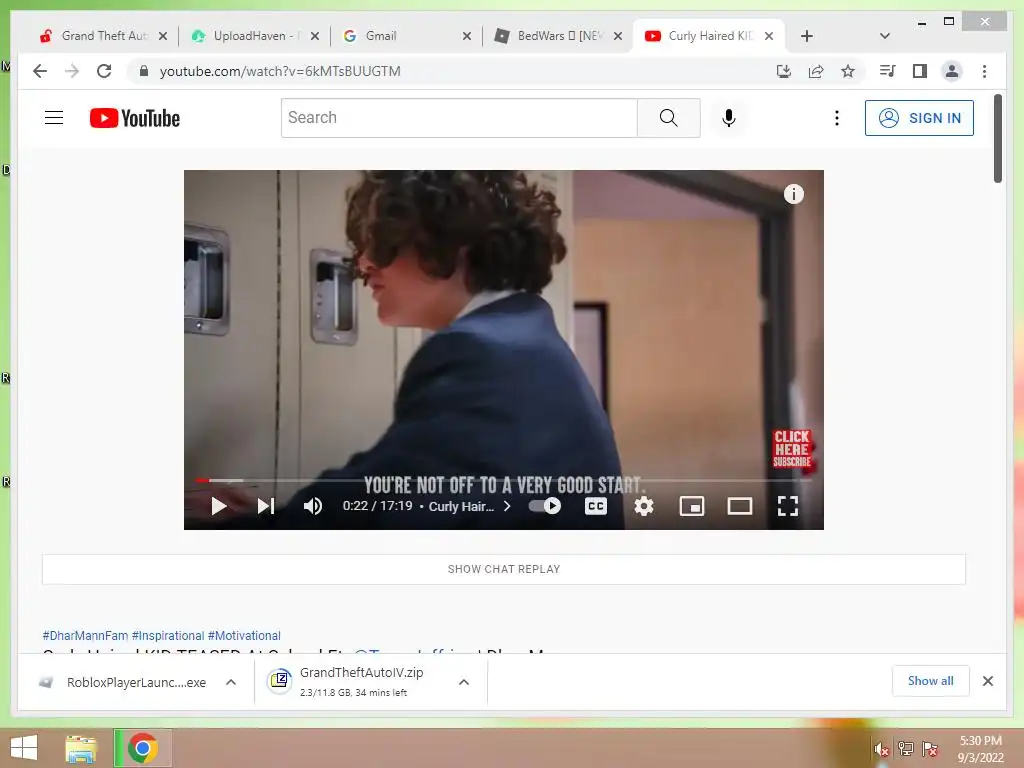1024x768 pixels.
Task: Switch to theater mode
Action: click(x=740, y=506)
